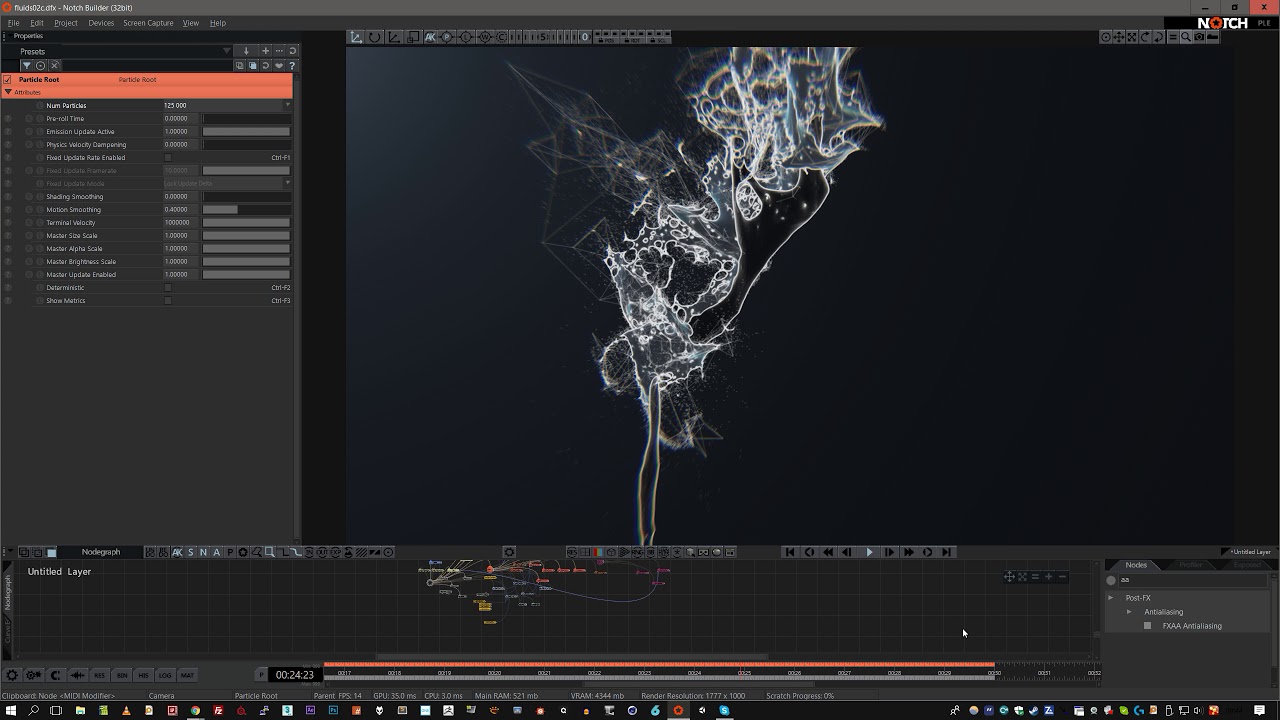Open the Help menu
The width and height of the screenshot is (1280, 720).
pos(217,23)
